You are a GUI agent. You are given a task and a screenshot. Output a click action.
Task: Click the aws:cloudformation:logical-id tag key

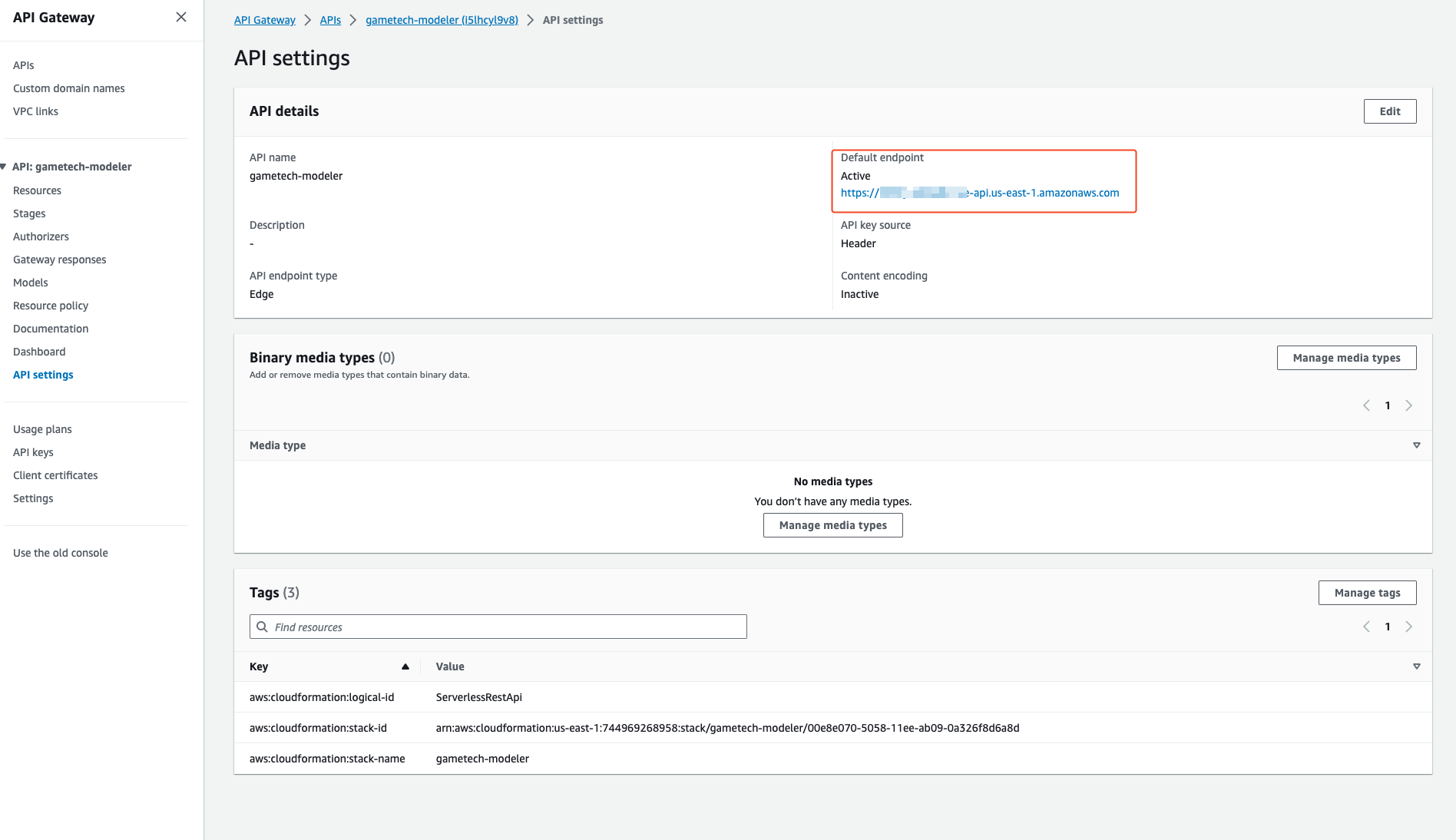point(322,697)
